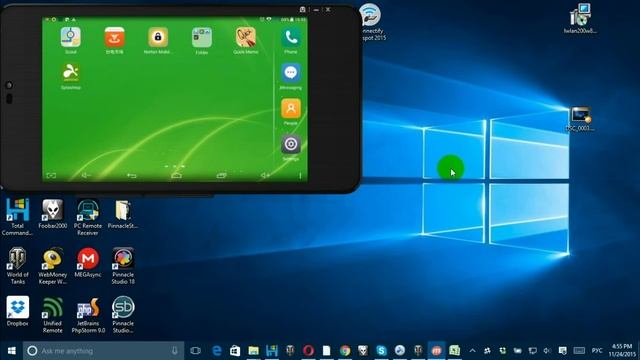This screenshot has height=360, width=640.
Task: Open the green spreadsheet taskbar icon
Action: click(454, 351)
